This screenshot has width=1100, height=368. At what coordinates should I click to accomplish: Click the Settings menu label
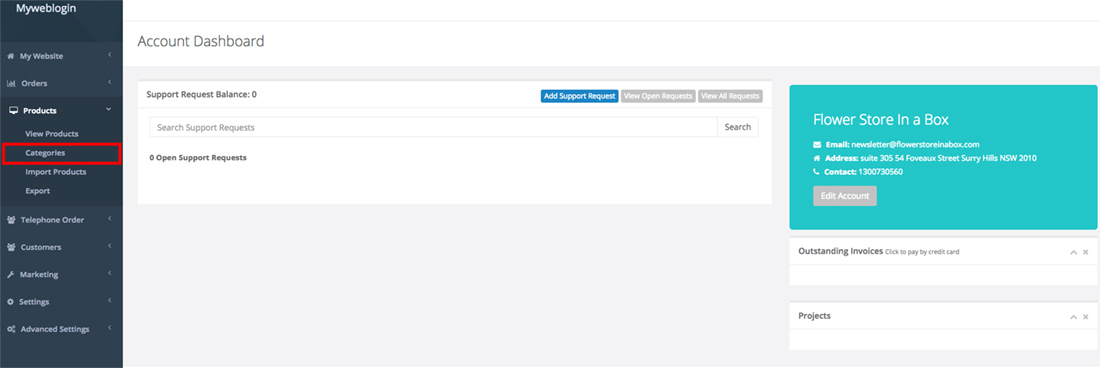(34, 302)
